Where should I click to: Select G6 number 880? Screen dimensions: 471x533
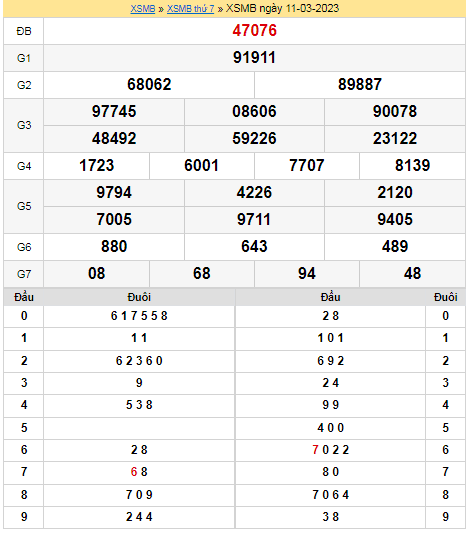tap(114, 246)
